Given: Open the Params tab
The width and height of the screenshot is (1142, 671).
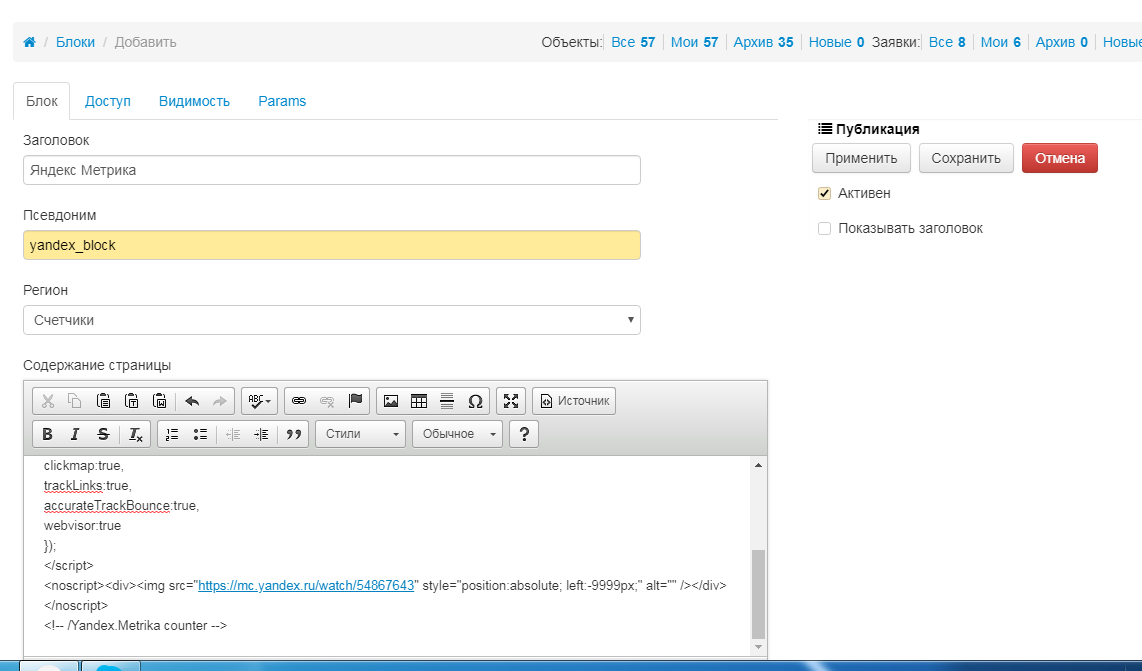Looking at the screenshot, I should point(282,101).
